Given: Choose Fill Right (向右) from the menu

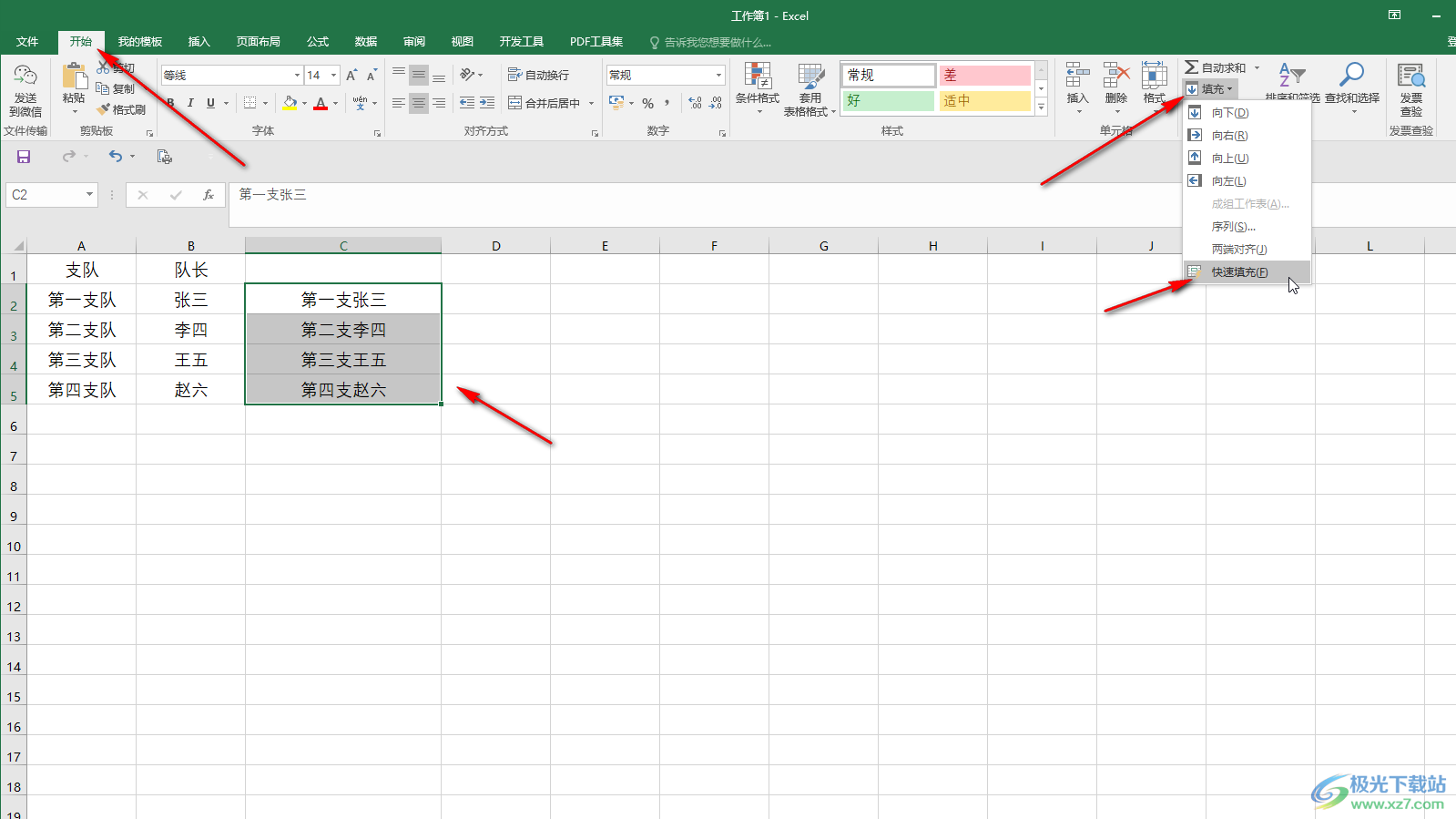Looking at the screenshot, I should [1247, 135].
